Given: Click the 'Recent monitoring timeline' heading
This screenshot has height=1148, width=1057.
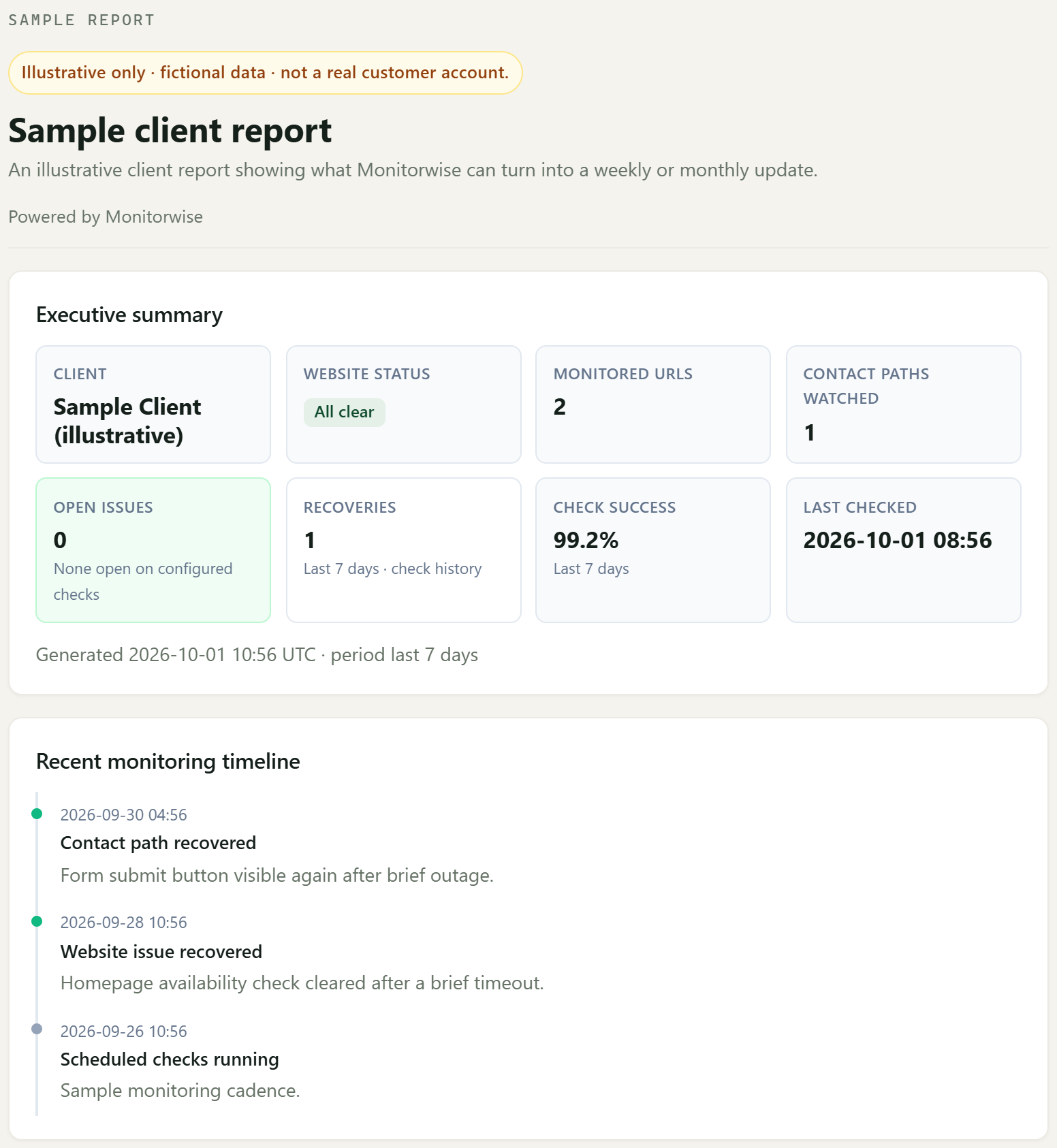Looking at the screenshot, I should (168, 761).
